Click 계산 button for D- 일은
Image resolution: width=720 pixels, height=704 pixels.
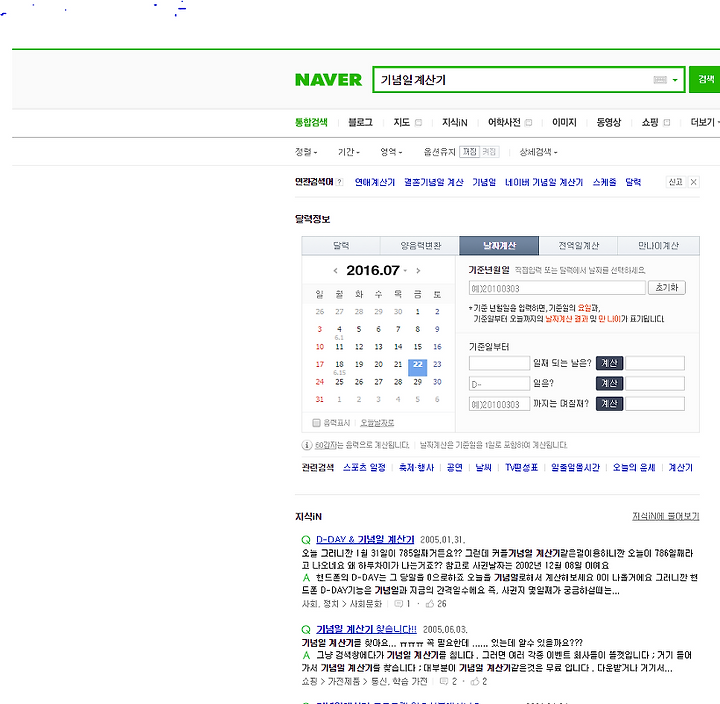(609, 383)
